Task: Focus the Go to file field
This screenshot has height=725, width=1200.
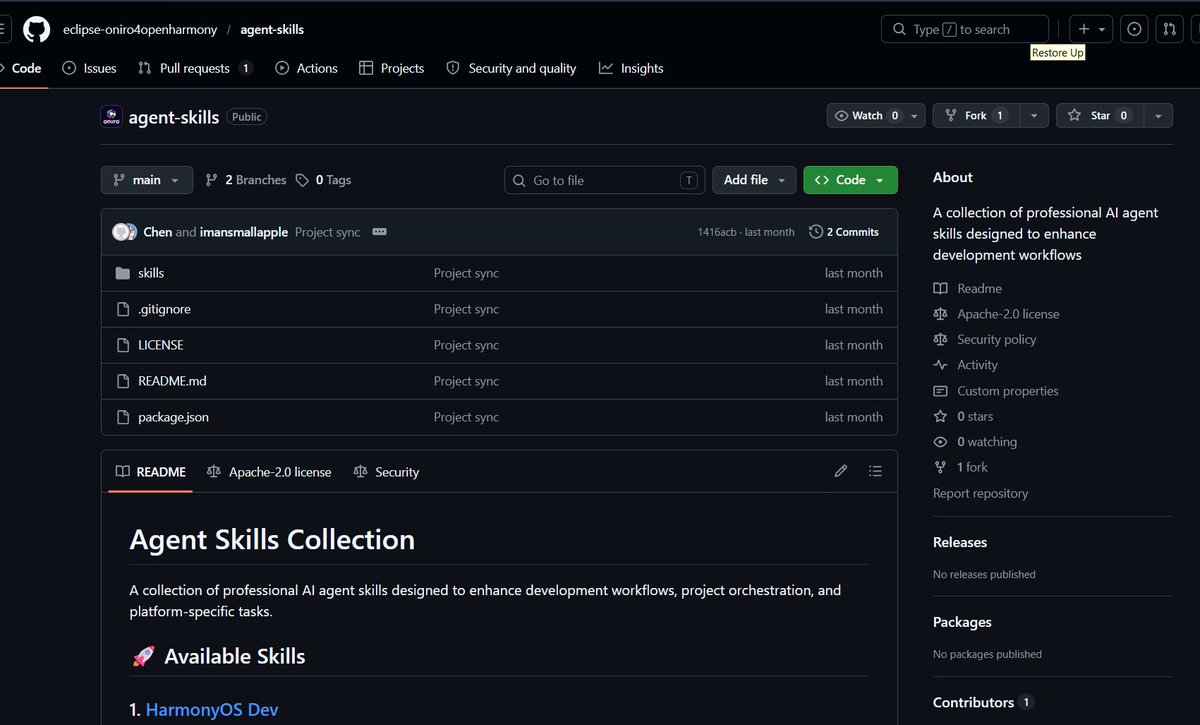Action: (x=604, y=180)
